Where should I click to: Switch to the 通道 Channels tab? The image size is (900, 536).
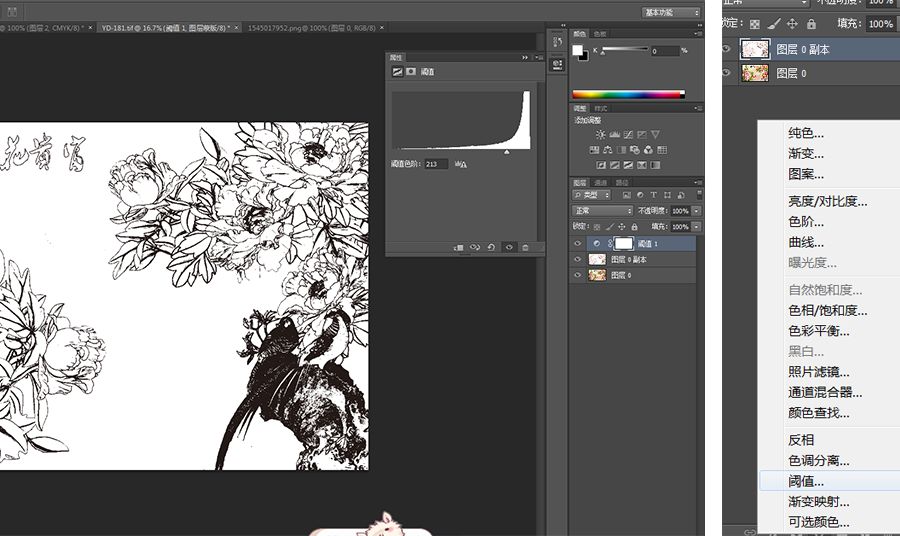pos(600,182)
